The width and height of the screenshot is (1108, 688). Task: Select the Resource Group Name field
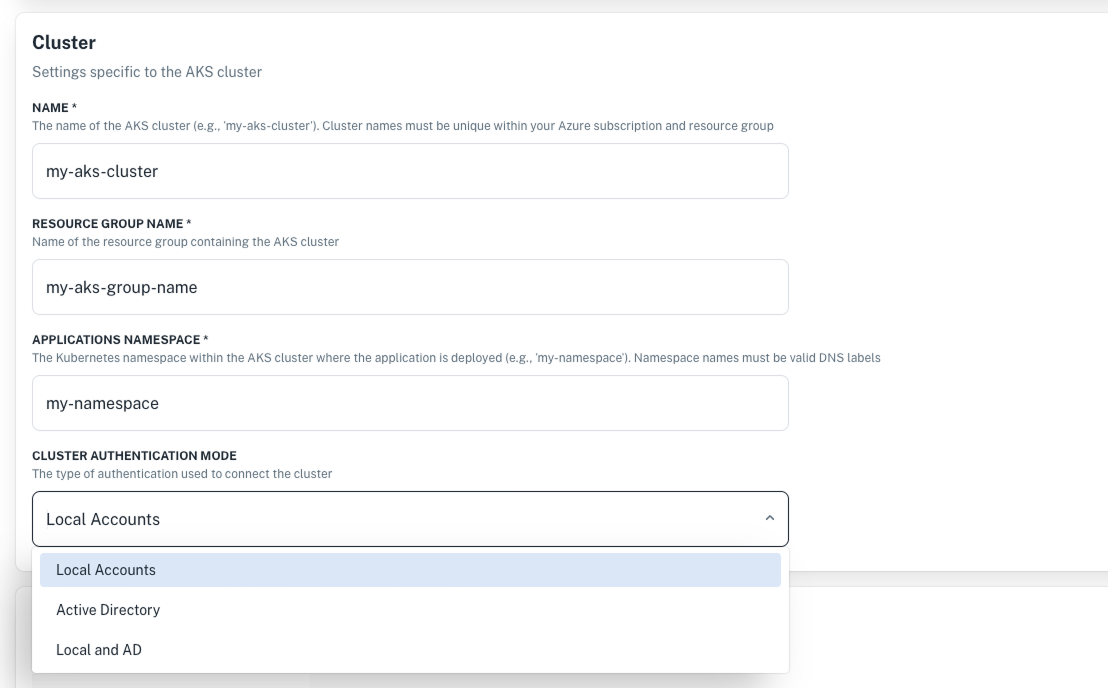pos(410,286)
